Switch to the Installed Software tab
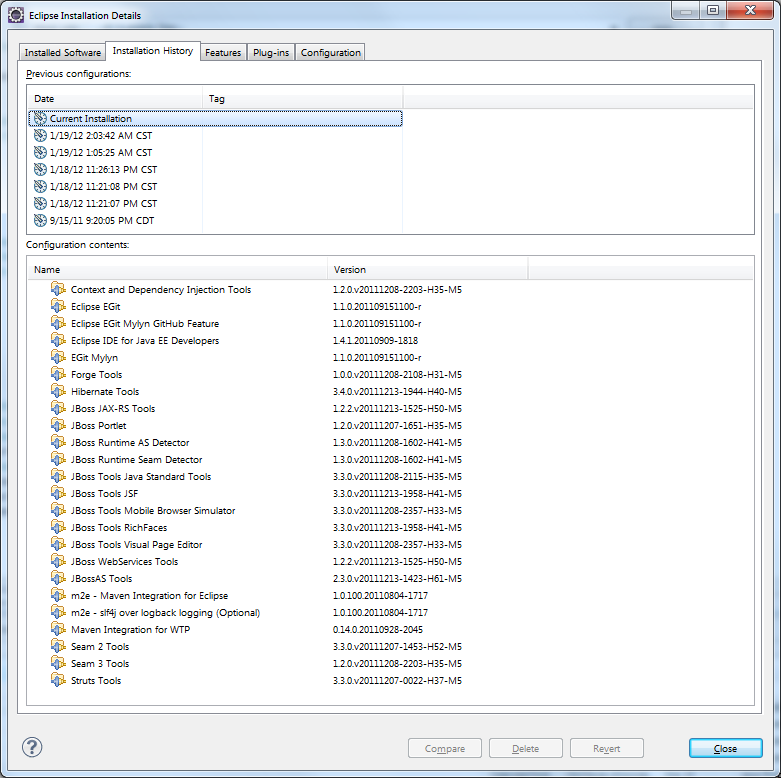The width and height of the screenshot is (781, 778). click(x=62, y=52)
